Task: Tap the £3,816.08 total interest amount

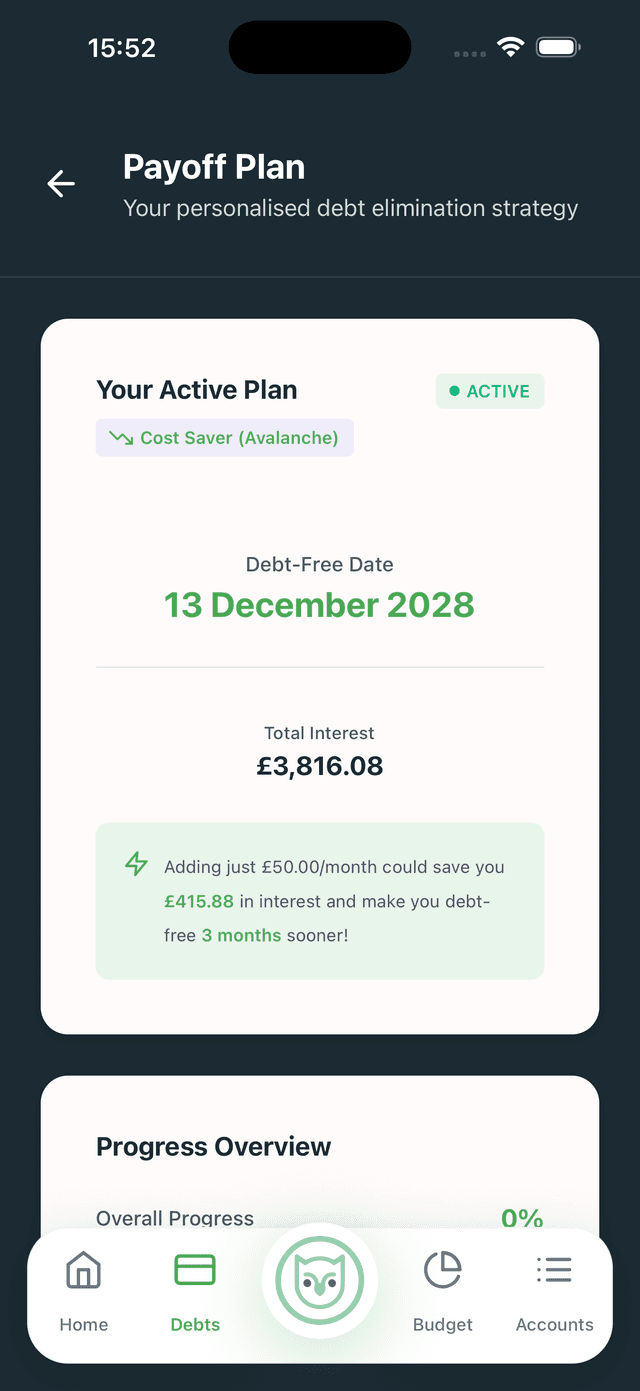Action: 320,766
